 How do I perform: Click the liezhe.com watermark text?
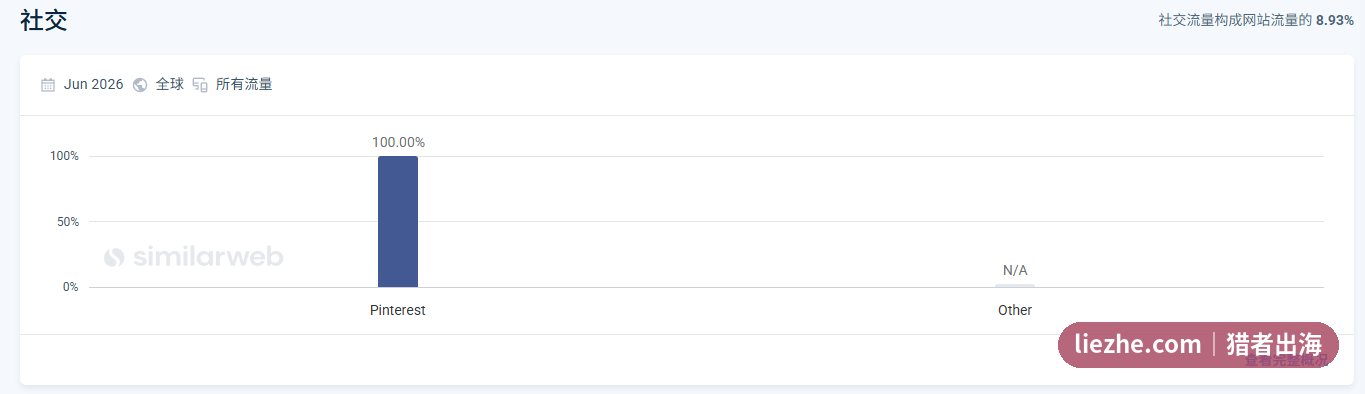click(x=1138, y=345)
